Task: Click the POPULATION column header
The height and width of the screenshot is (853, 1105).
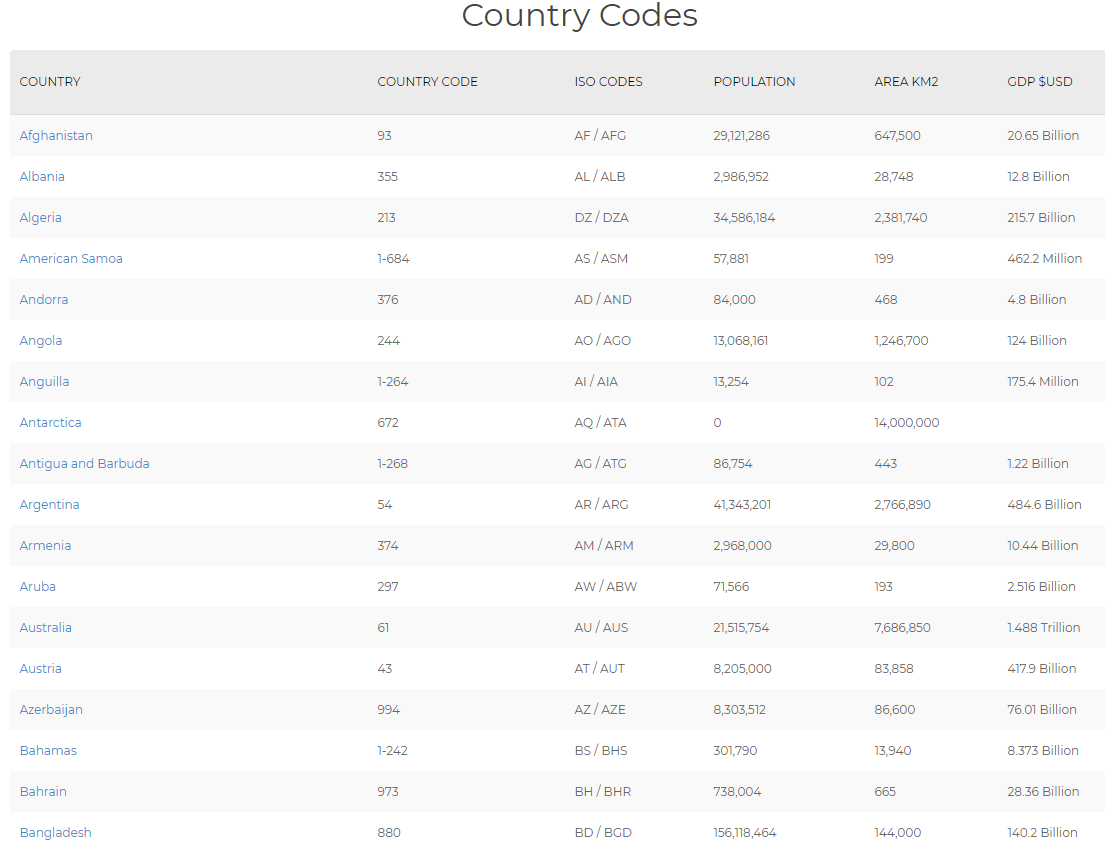Action: click(754, 81)
